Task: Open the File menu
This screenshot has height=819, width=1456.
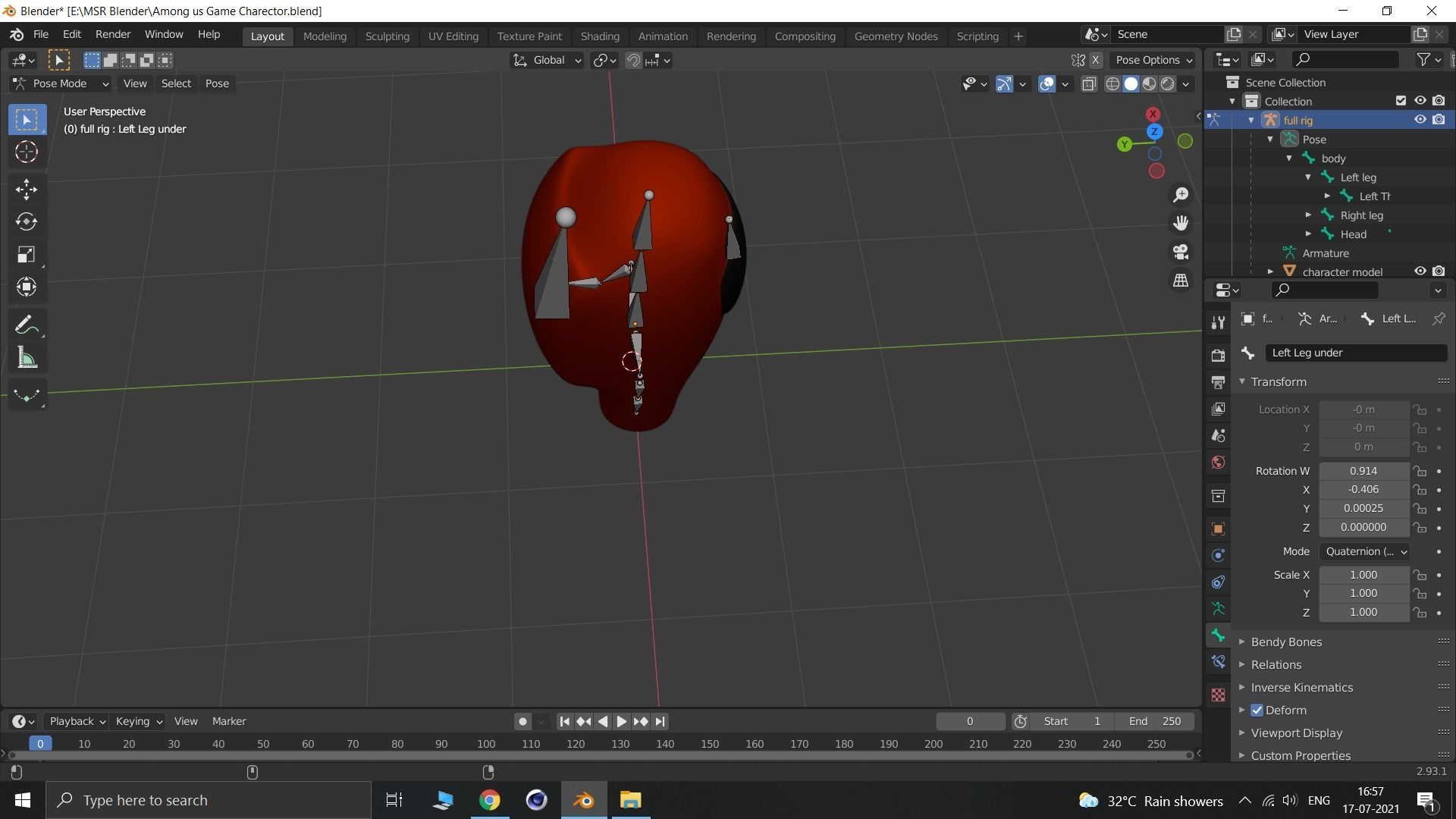Action: pyautogui.click(x=41, y=35)
